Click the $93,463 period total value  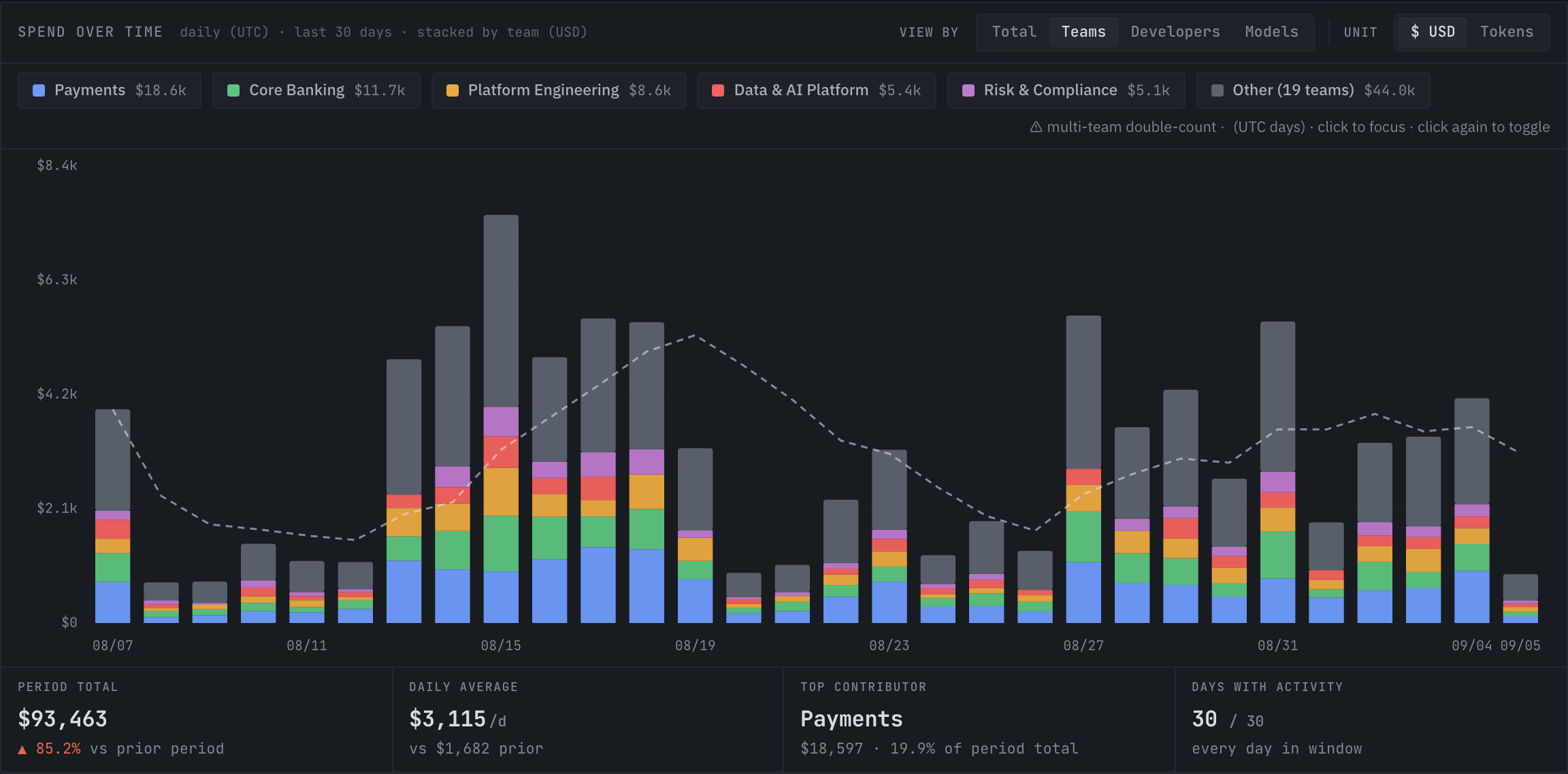[63, 719]
